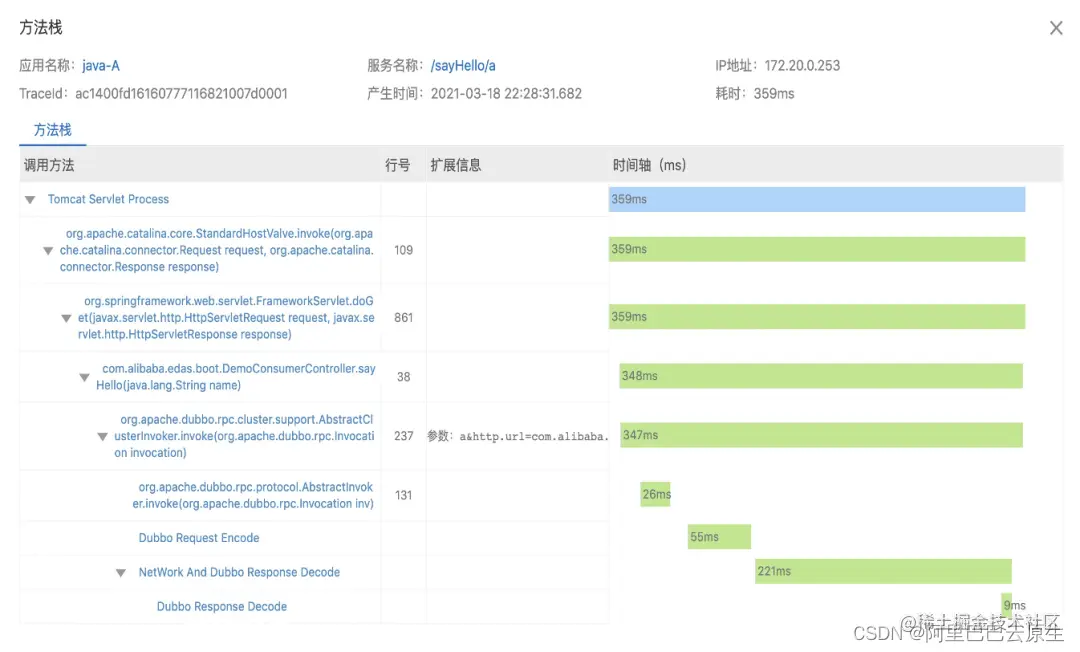Open the java-A application link

[101, 66]
